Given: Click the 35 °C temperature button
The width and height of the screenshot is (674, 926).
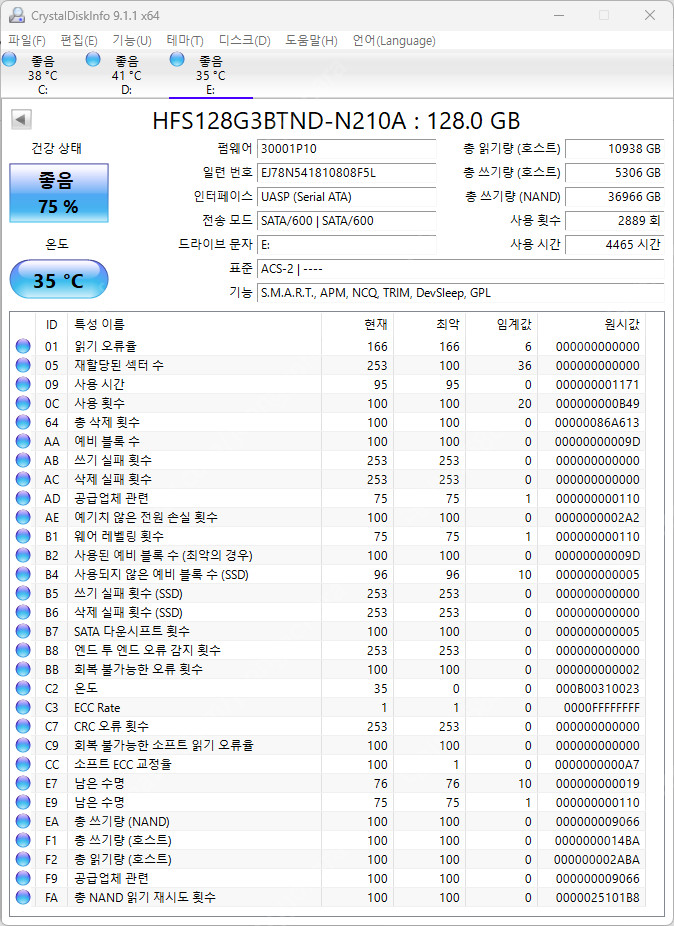Looking at the screenshot, I should pos(58,279).
